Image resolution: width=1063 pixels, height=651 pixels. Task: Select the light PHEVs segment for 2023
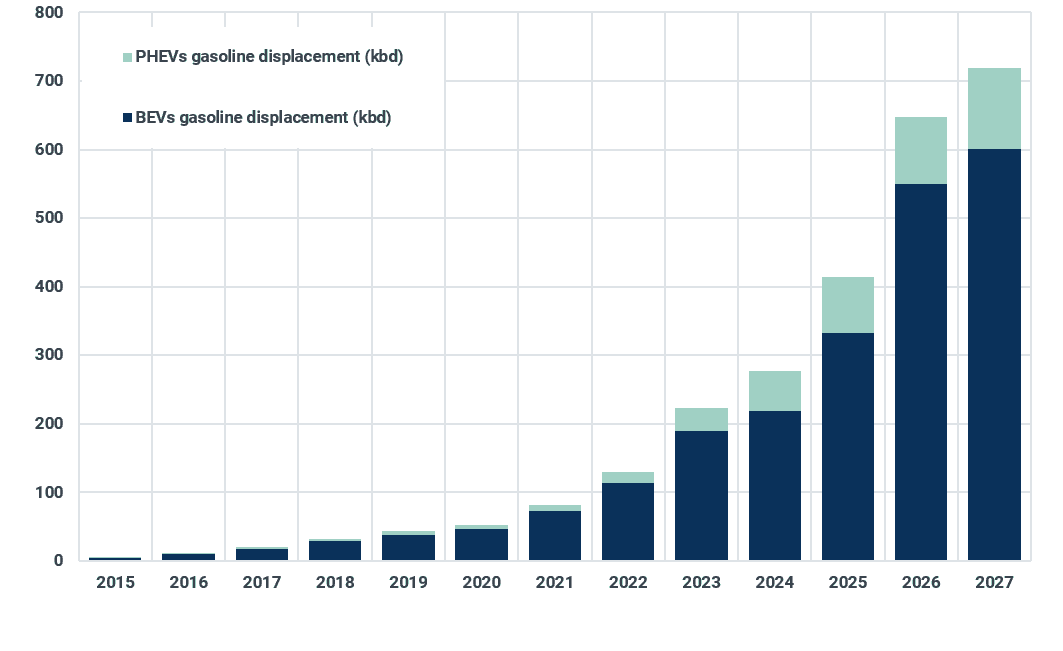click(701, 420)
